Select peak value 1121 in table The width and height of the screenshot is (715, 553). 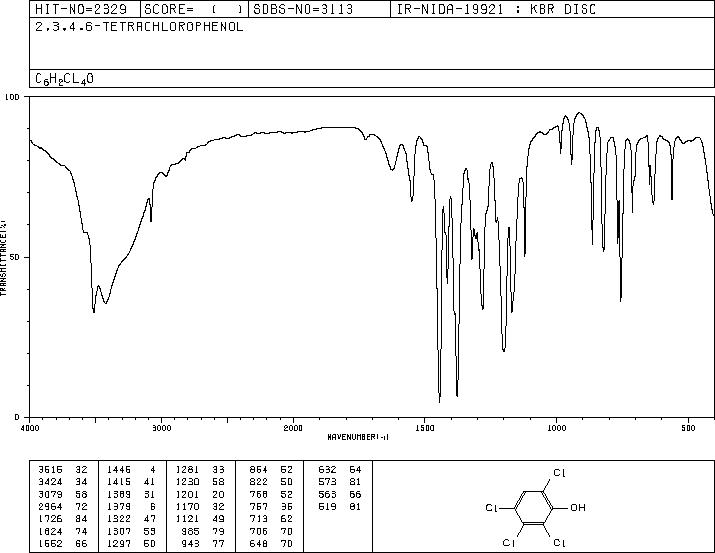(x=187, y=519)
